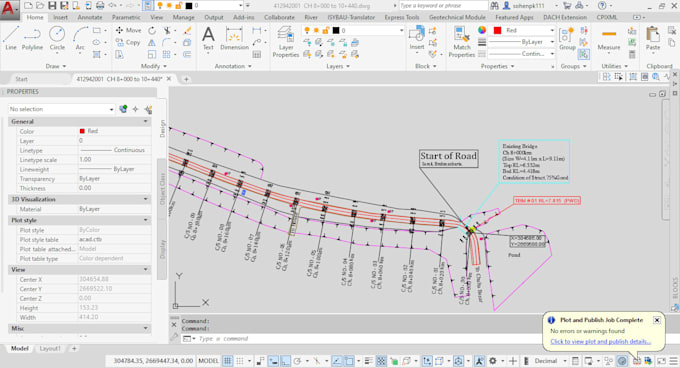Toggle object snap tracking

click(337, 361)
